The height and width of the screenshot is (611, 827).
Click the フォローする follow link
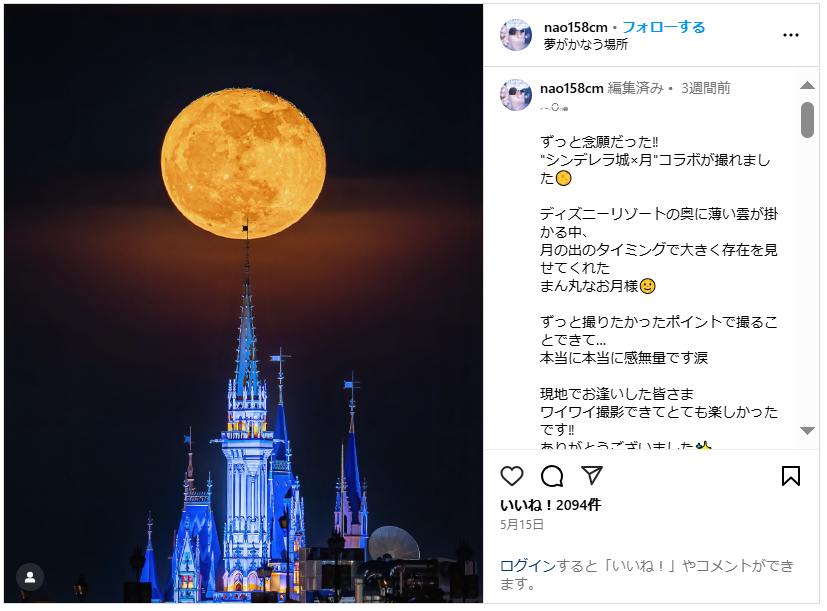[663, 27]
